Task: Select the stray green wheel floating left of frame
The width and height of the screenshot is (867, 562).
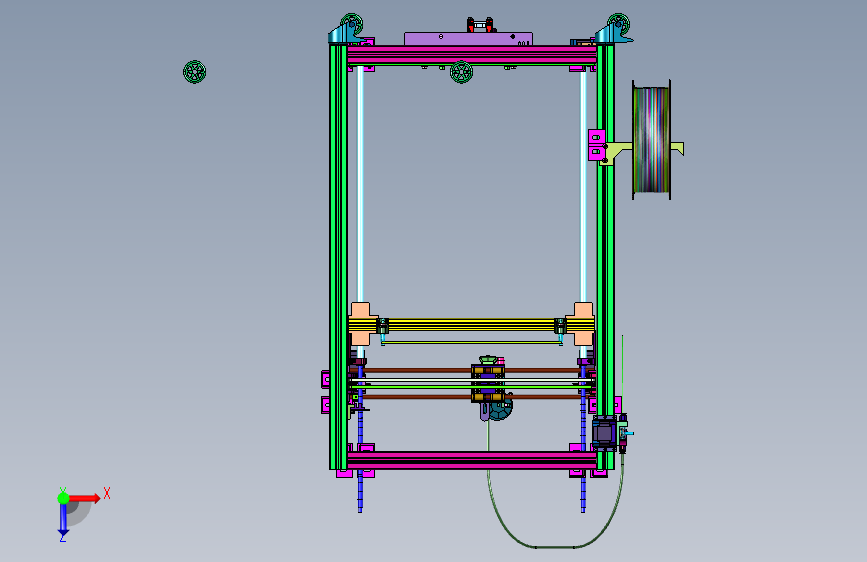Action: point(195,72)
